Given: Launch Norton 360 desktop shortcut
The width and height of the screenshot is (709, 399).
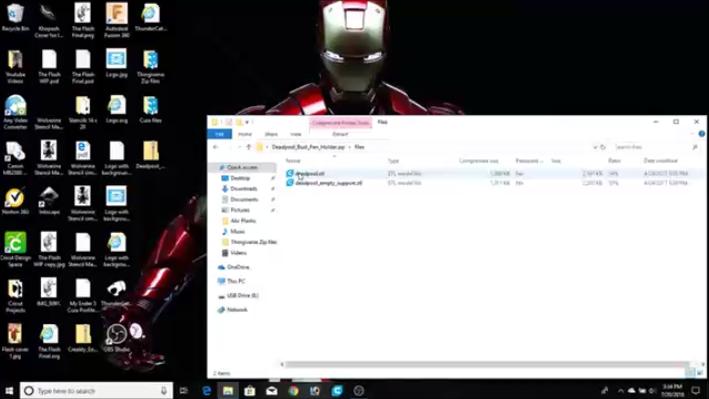Looking at the screenshot, I should [x=15, y=201].
